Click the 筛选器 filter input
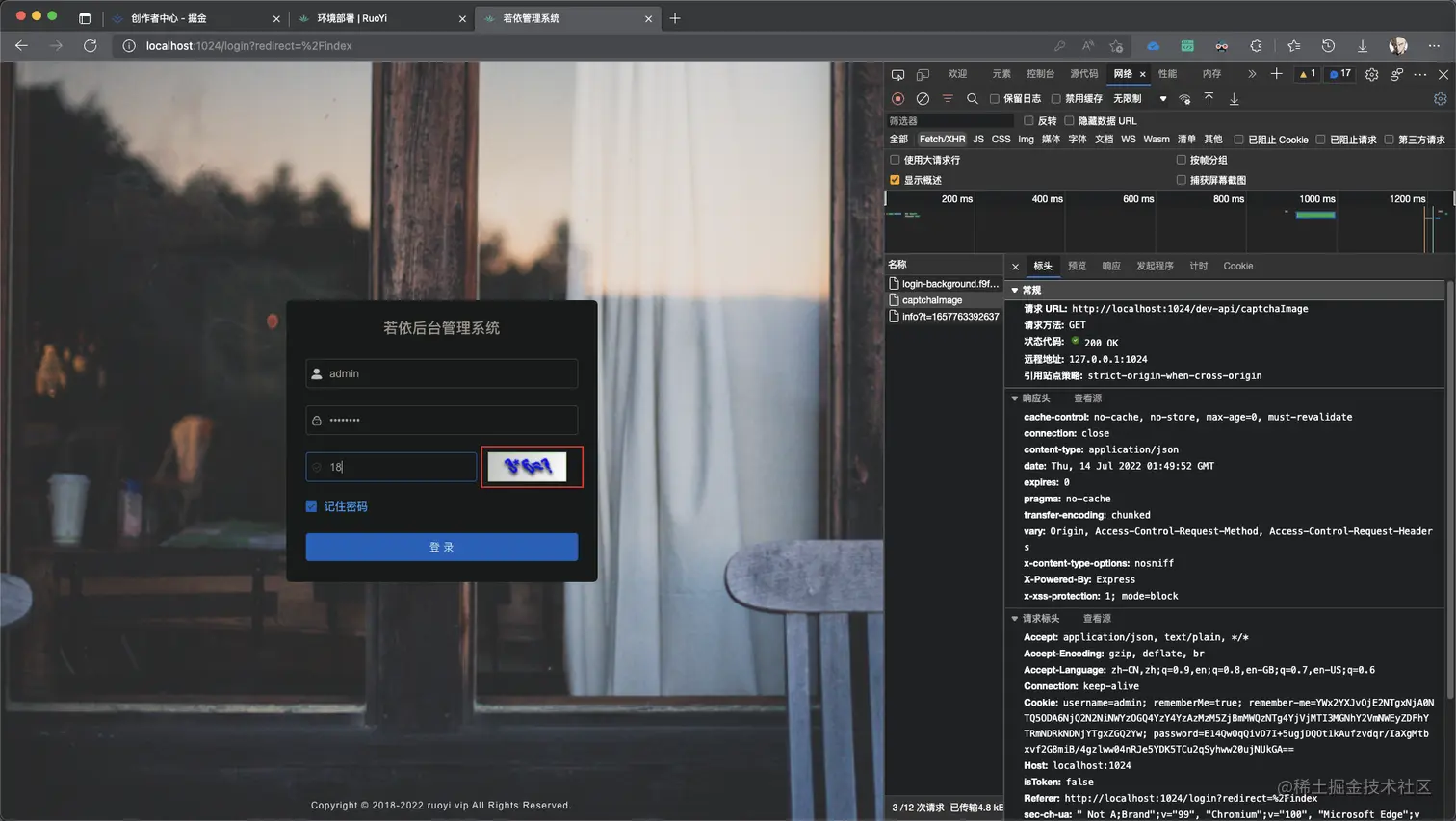The height and width of the screenshot is (821, 1456). pyautogui.click(x=950, y=121)
